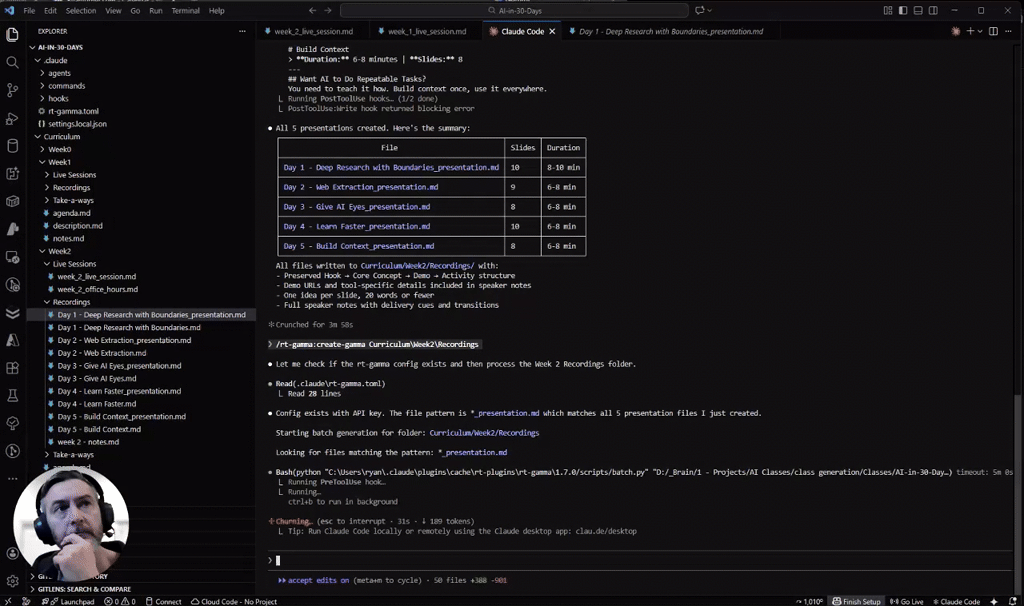The width and height of the screenshot is (1024, 606).
Task: Split the editor right
Action: coord(993,31)
